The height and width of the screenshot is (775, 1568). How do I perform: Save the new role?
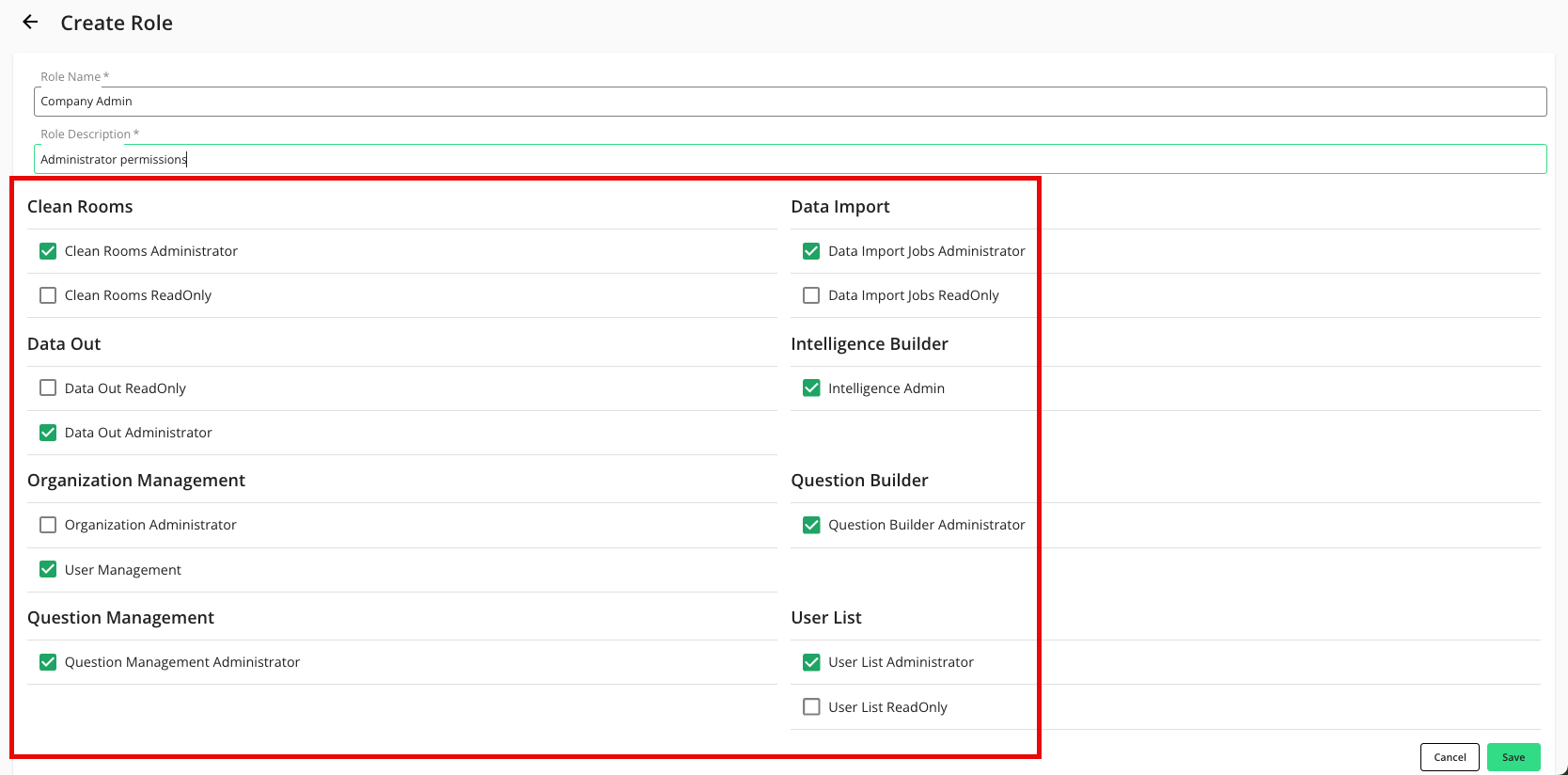1513,757
